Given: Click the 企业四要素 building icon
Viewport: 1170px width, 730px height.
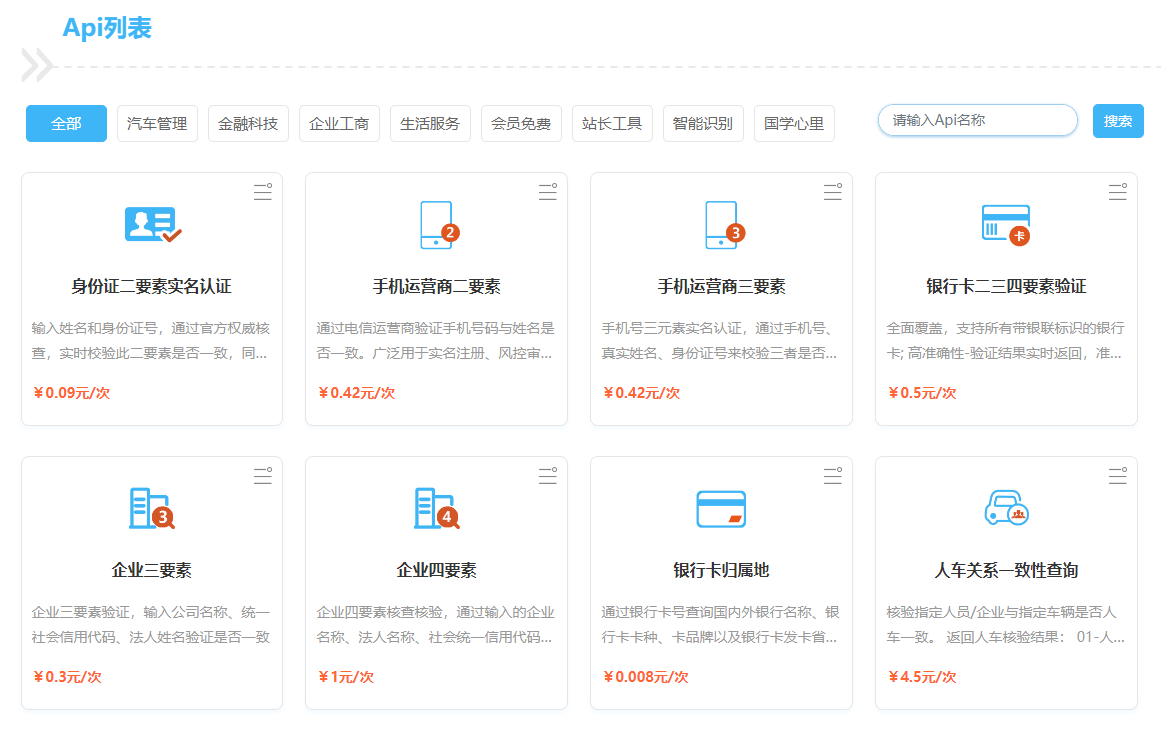Looking at the screenshot, I should tap(437, 509).
